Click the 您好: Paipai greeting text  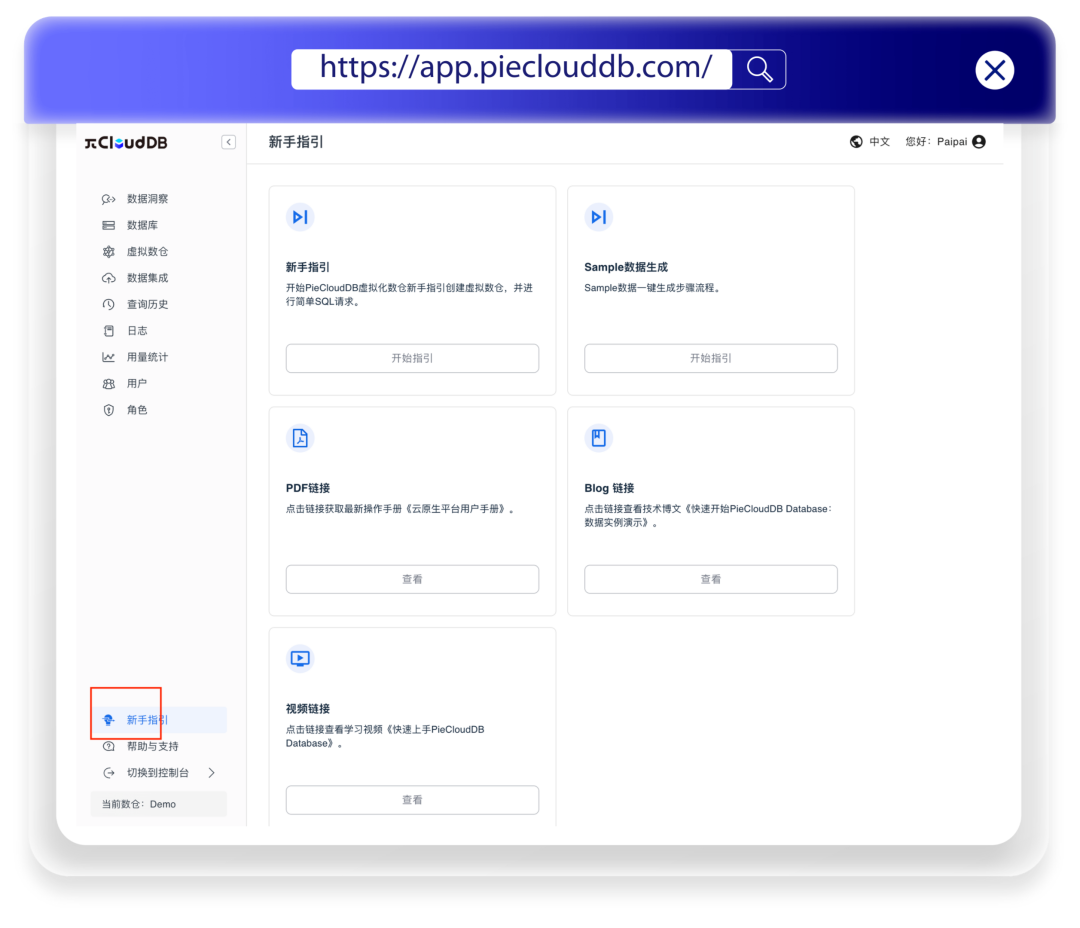coord(936,142)
